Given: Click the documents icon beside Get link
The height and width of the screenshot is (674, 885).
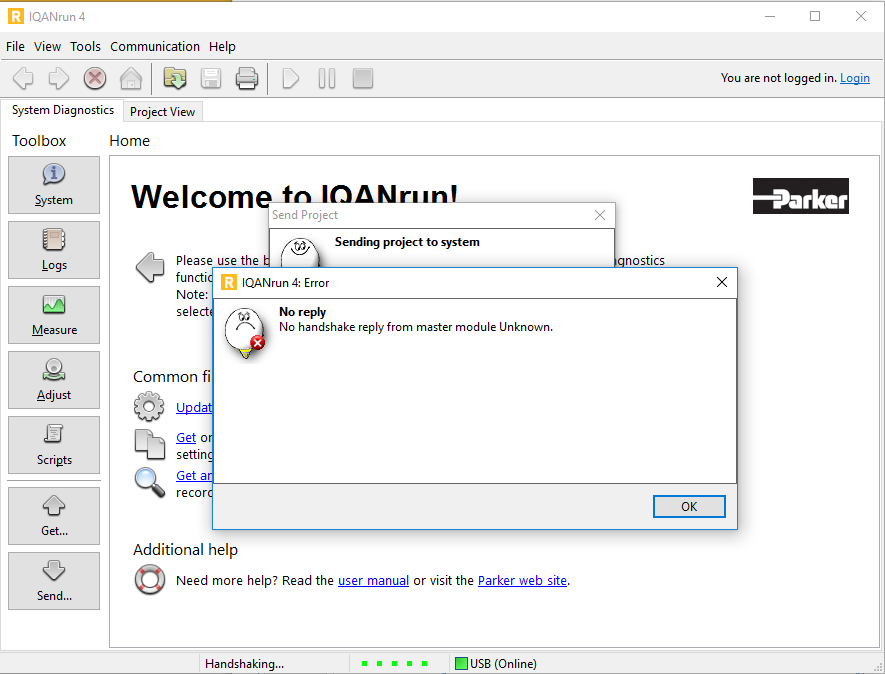Looking at the screenshot, I should click(x=150, y=444).
